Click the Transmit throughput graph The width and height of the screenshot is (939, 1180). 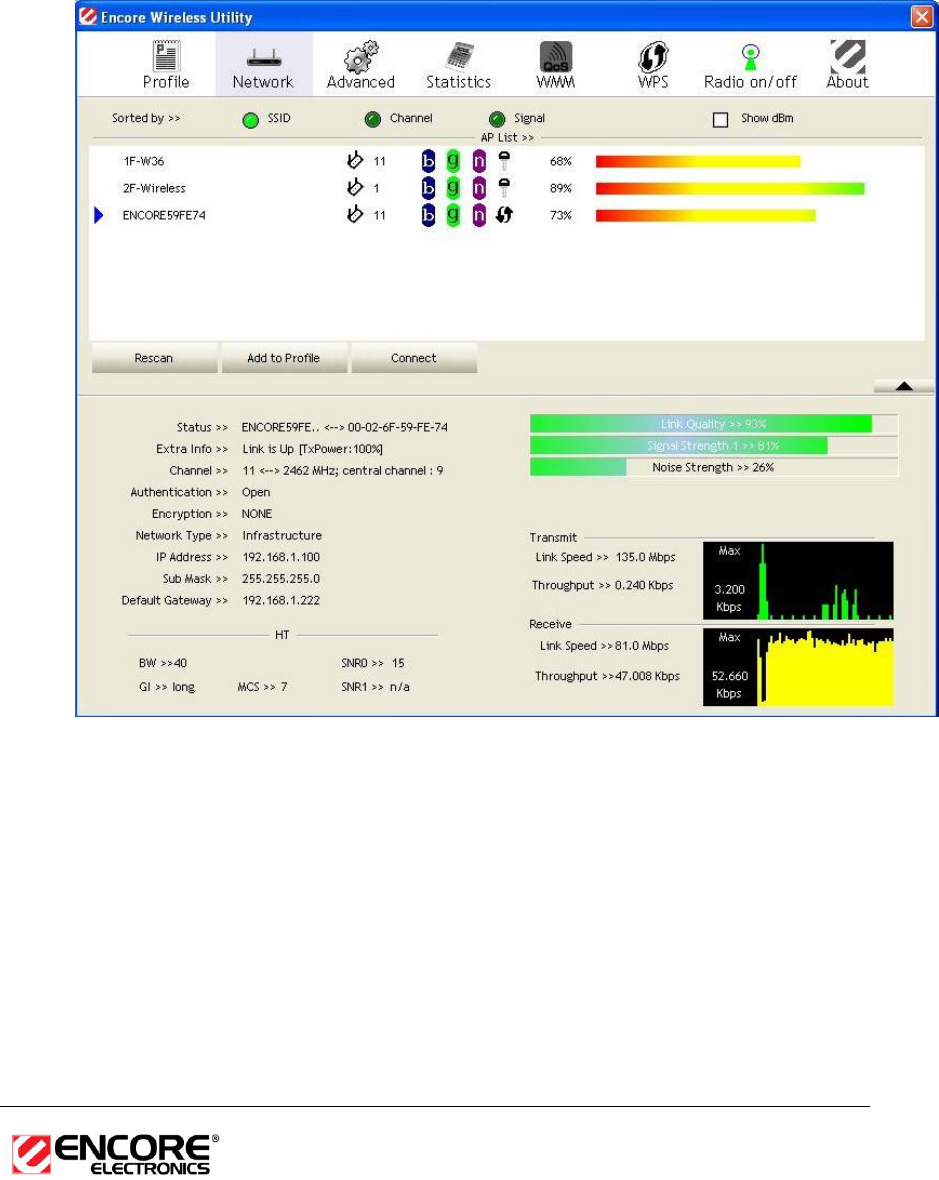click(x=798, y=581)
